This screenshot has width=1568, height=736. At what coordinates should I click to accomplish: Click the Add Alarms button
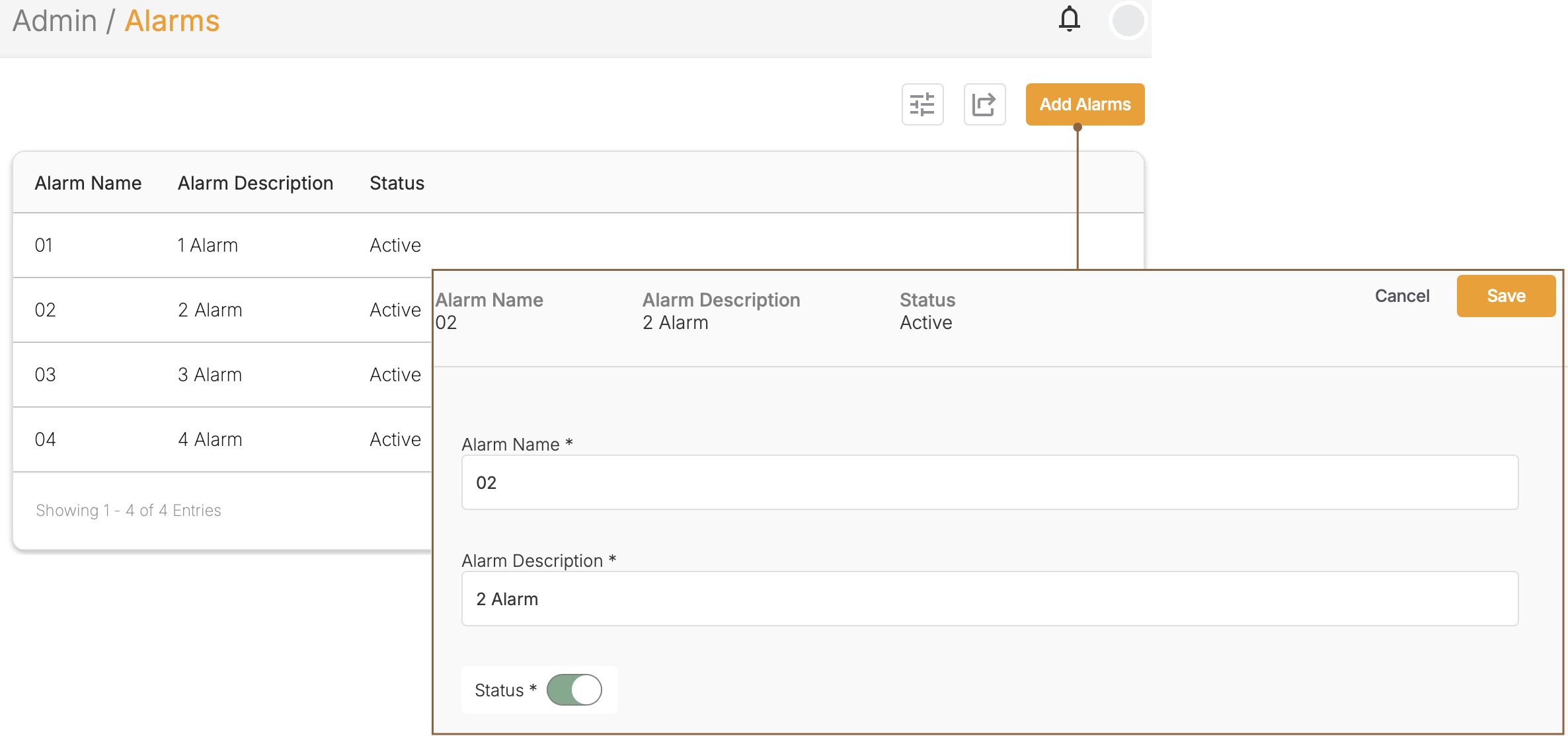tap(1085, 104)
